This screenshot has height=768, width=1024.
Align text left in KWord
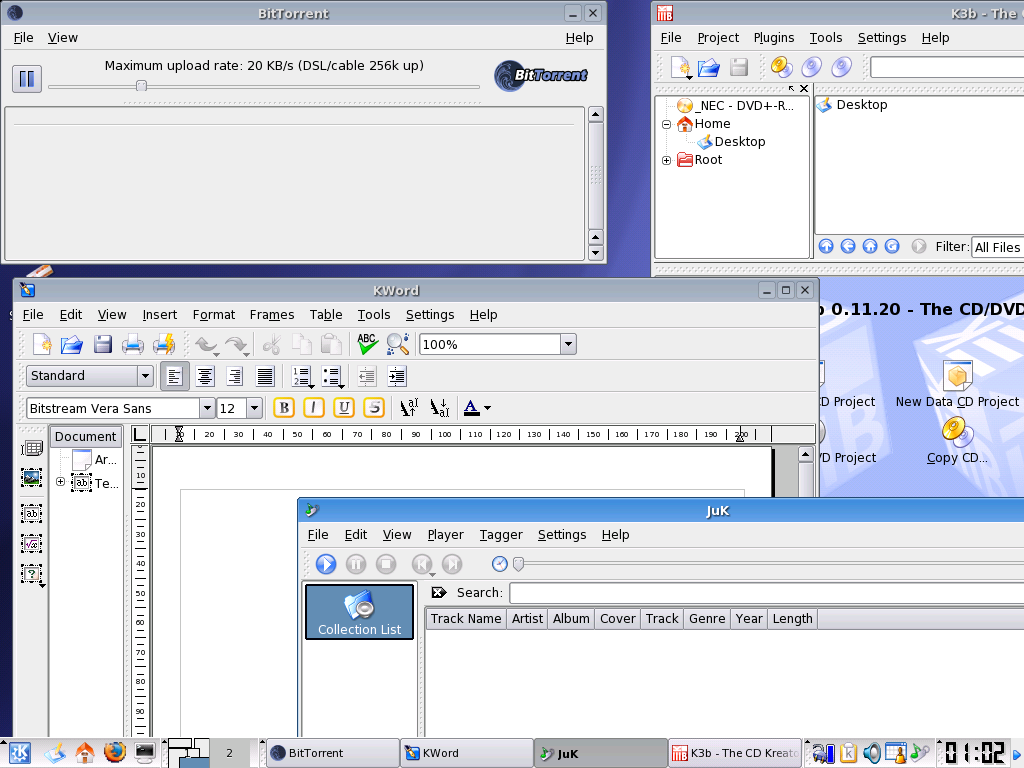[174, 376]
